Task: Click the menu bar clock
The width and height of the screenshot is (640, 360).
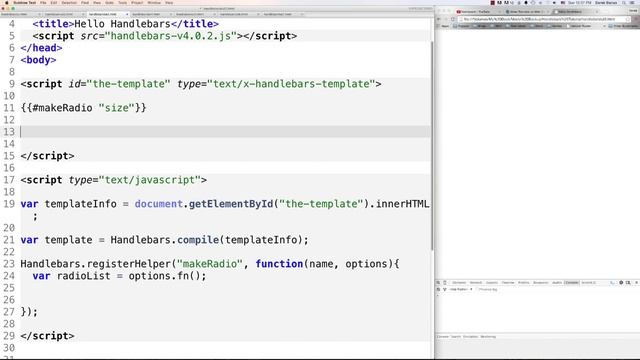Action: click(x=579, y=3)
